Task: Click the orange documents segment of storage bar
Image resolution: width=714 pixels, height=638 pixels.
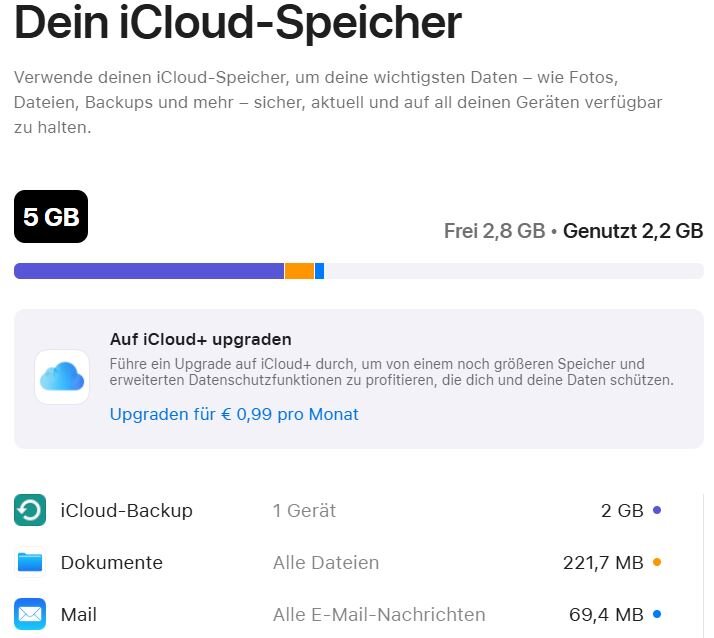Action: (299, 271)
